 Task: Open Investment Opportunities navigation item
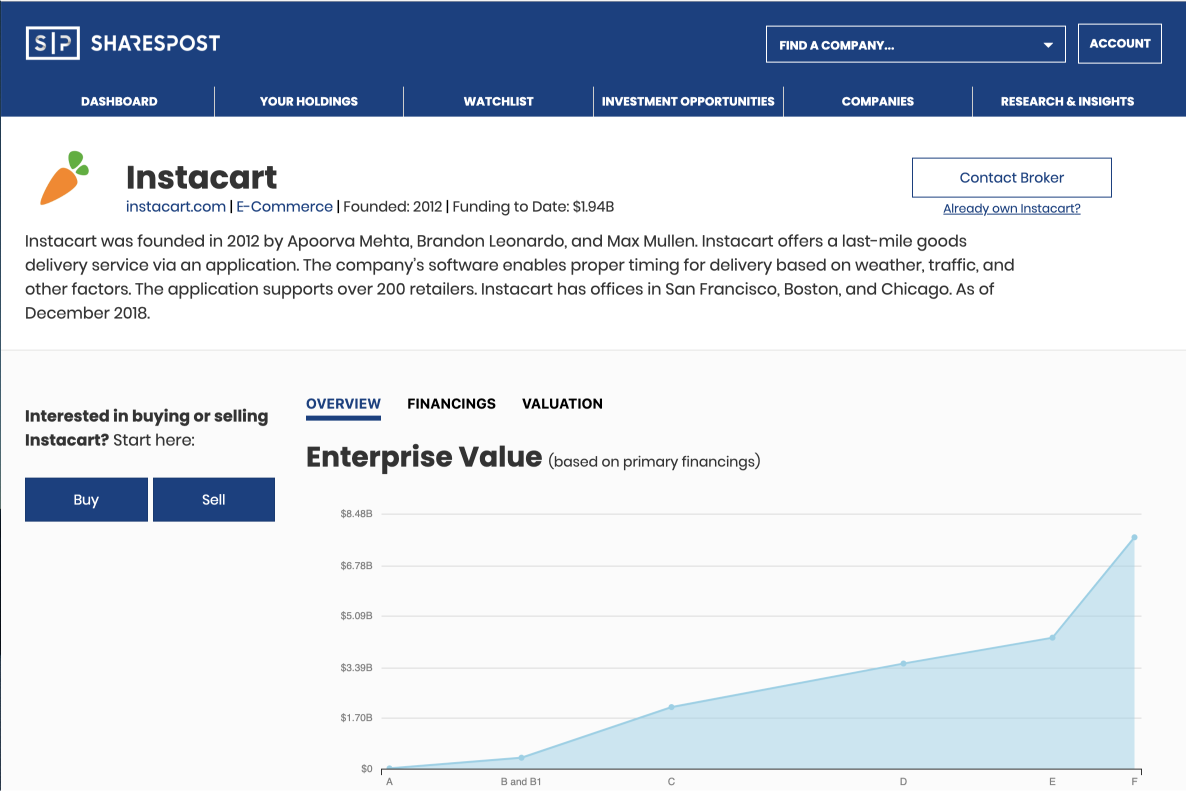click(688, 101)
